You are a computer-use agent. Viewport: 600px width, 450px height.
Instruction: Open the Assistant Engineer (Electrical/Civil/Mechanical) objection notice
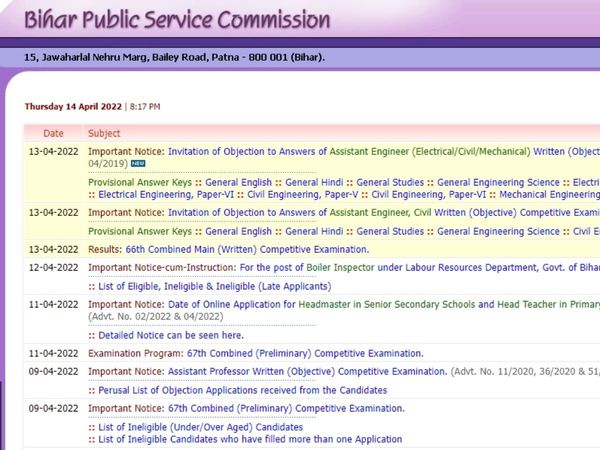pos(384,152)
